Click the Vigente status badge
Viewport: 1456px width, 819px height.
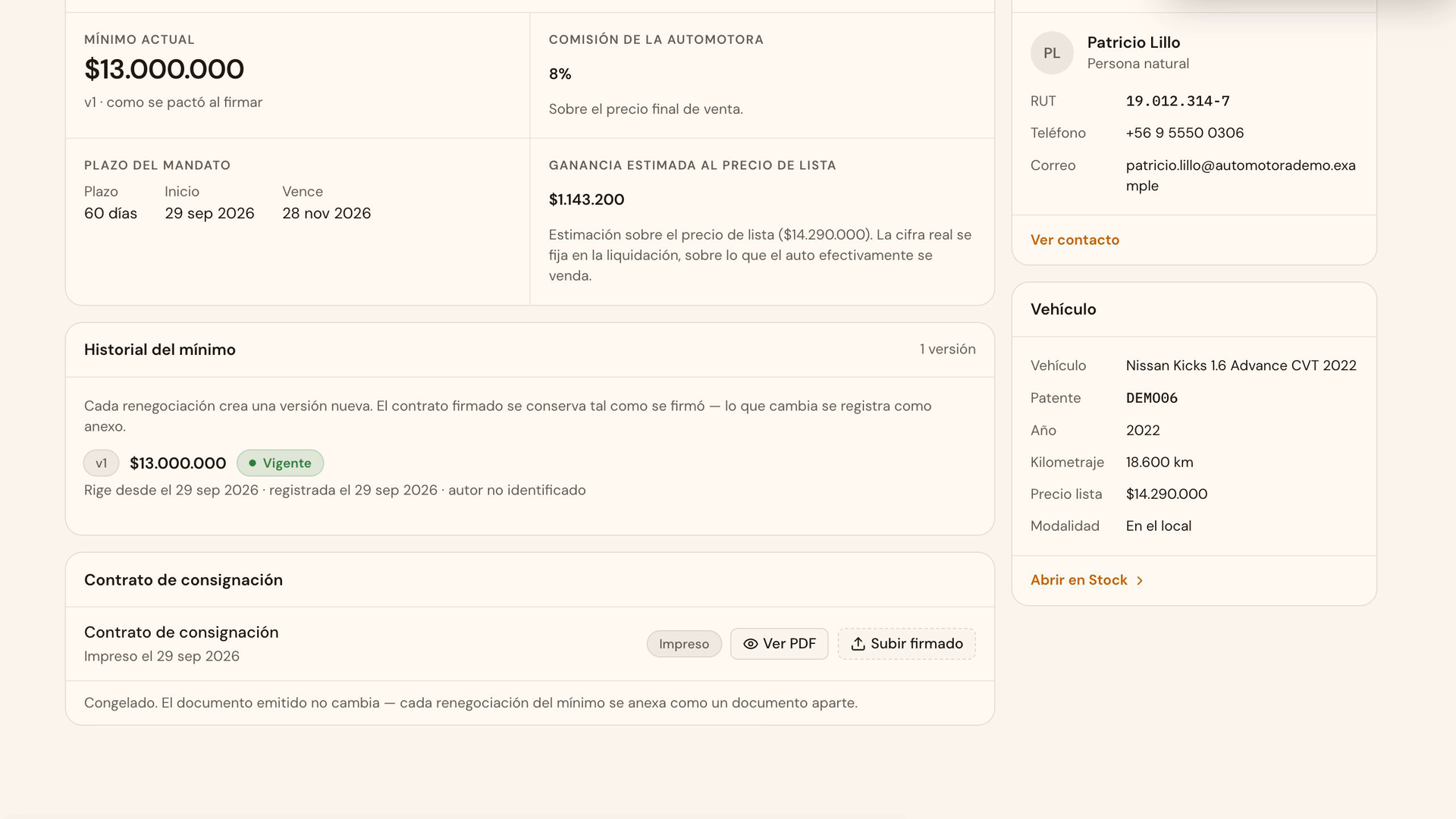[x=280, y=463]
